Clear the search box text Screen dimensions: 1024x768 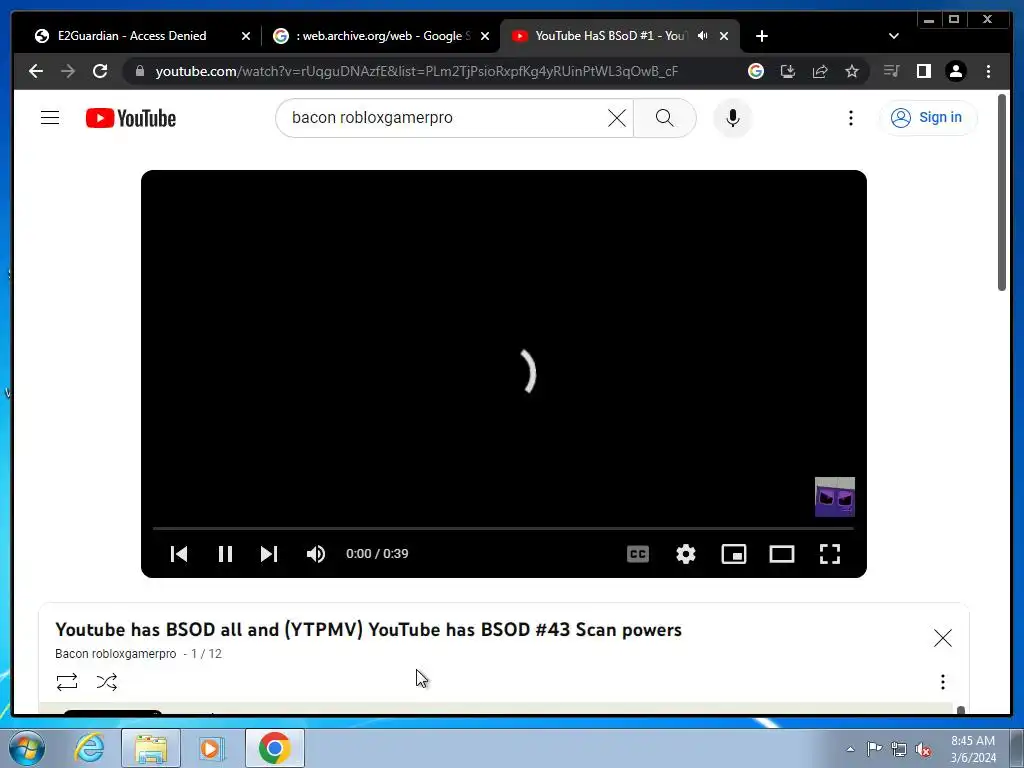pyautogui.click(x=616, y=118)
